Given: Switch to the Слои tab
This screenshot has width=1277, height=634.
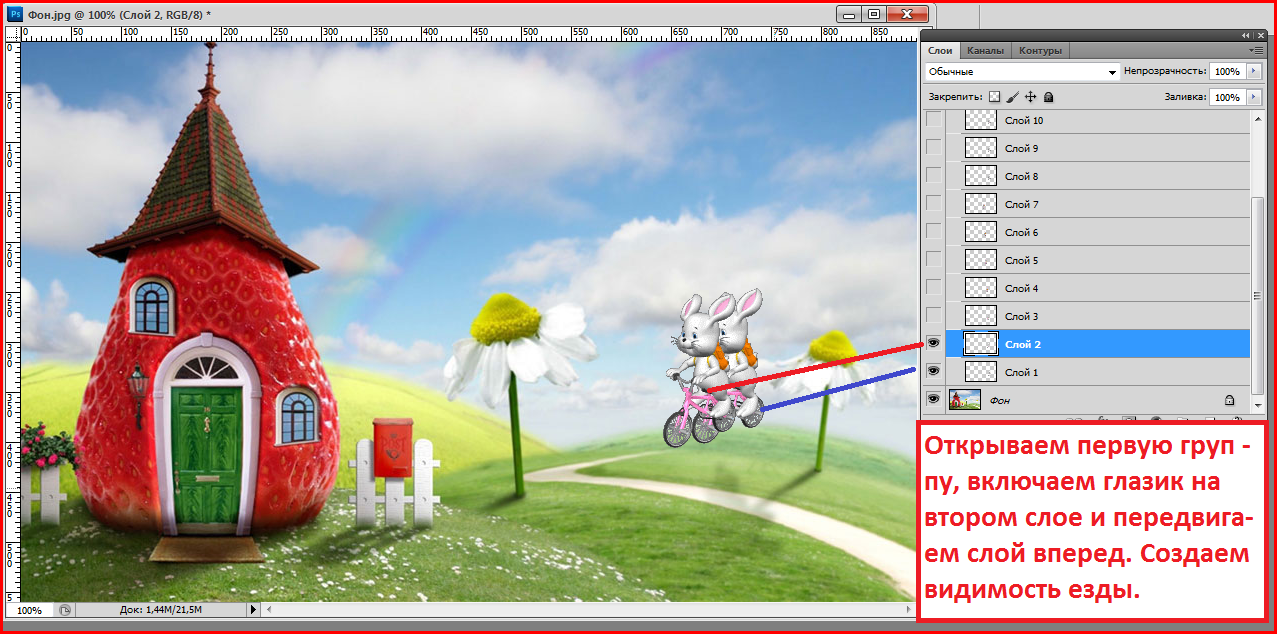Looking at the screenshot, I should click(940, 50).
